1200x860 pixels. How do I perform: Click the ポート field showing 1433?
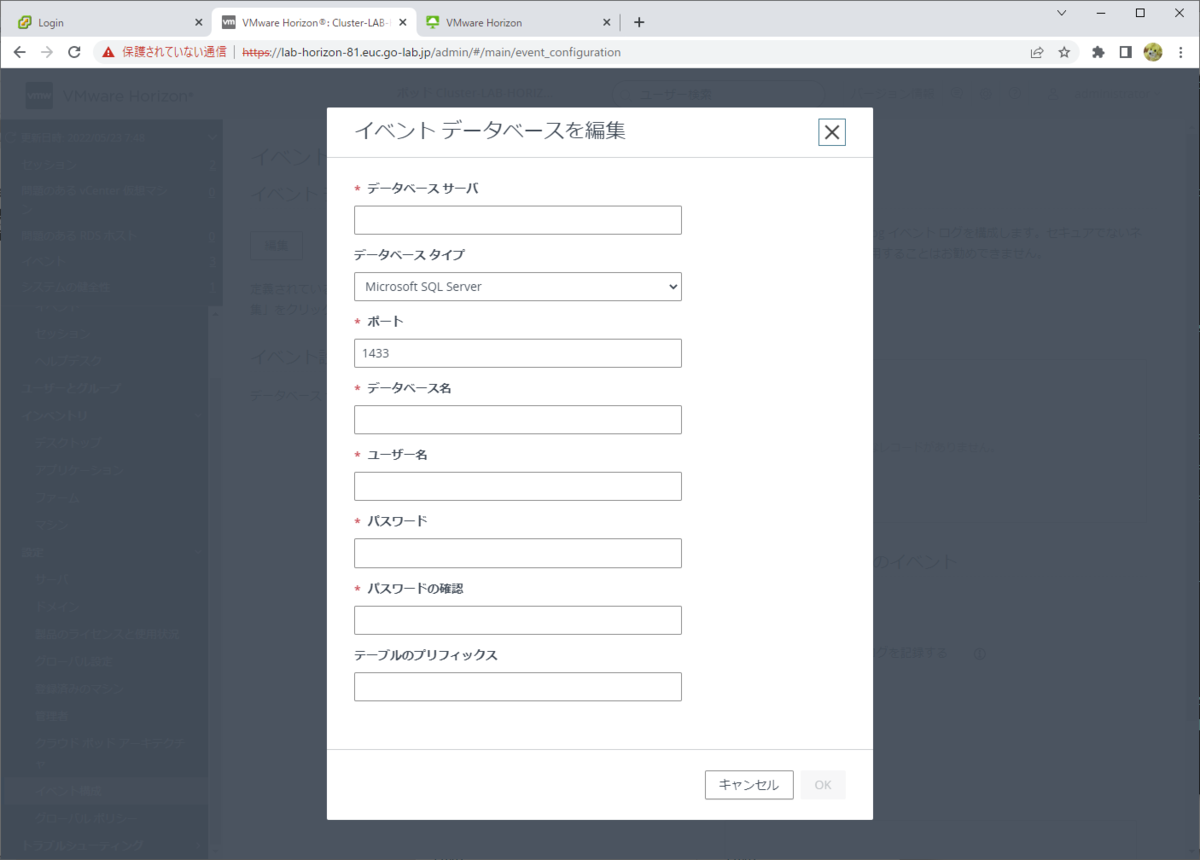(x=518, y=353)
